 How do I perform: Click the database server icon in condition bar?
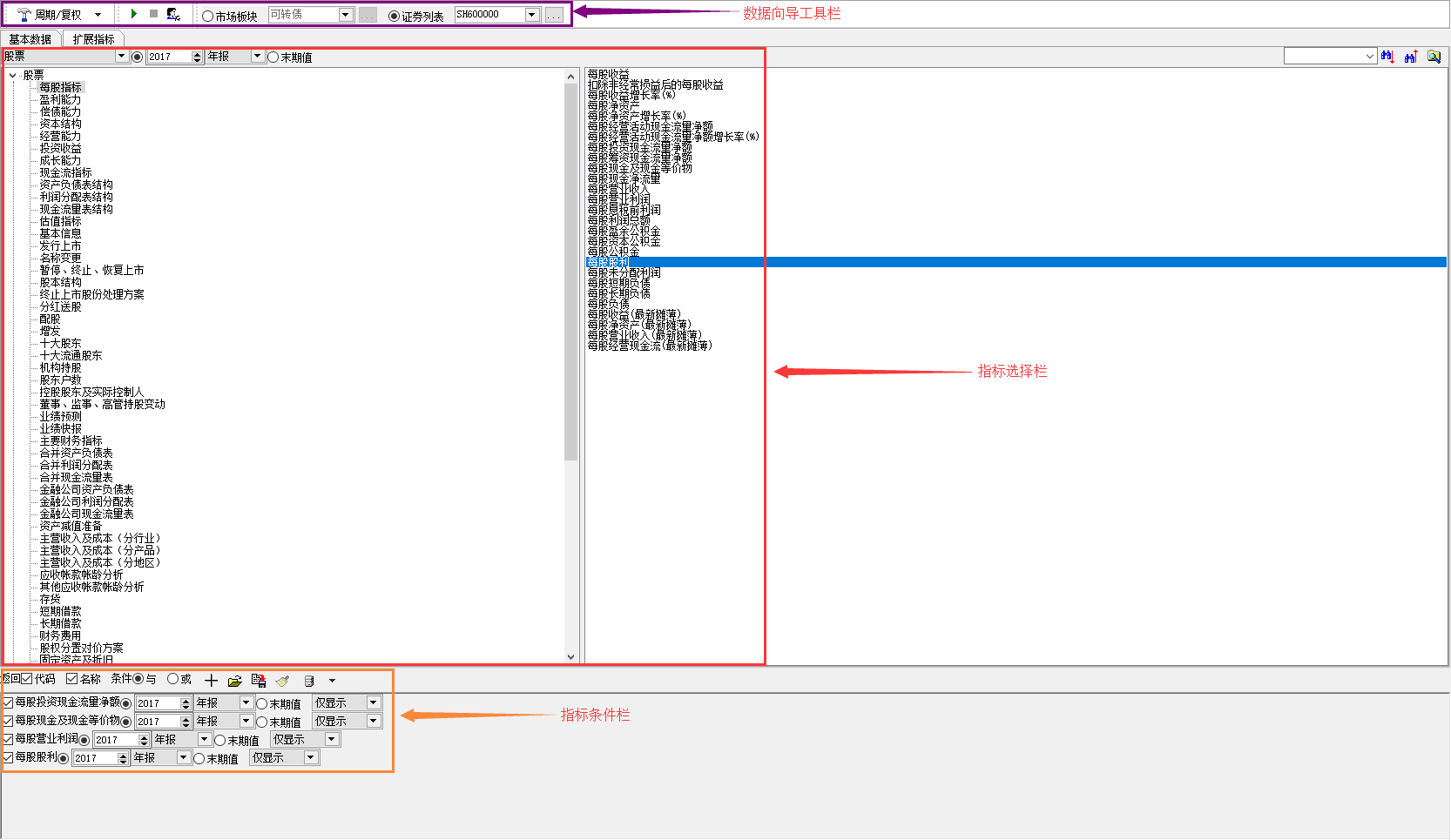point(308,681)
